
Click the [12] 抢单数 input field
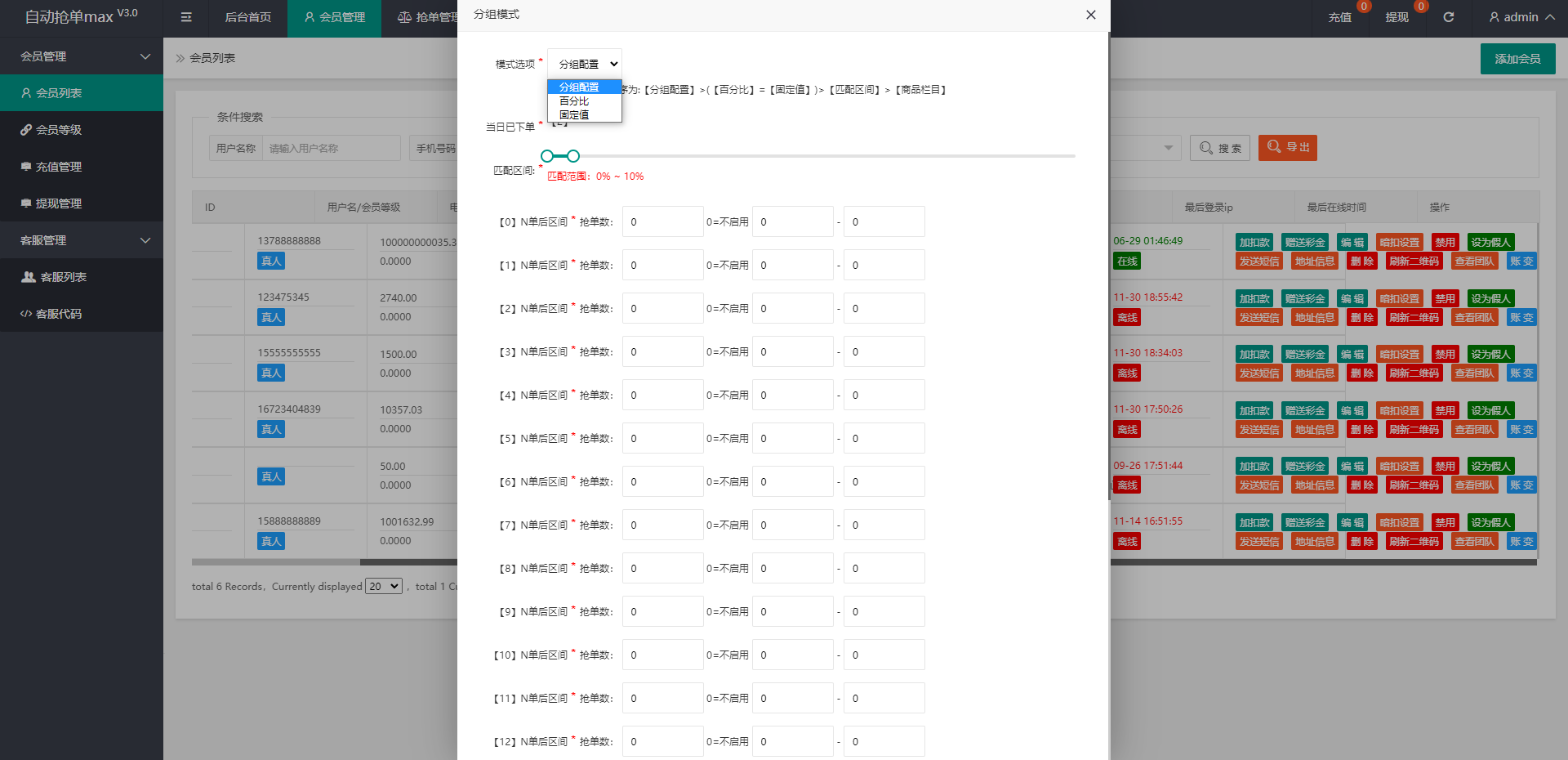[662, 741]
